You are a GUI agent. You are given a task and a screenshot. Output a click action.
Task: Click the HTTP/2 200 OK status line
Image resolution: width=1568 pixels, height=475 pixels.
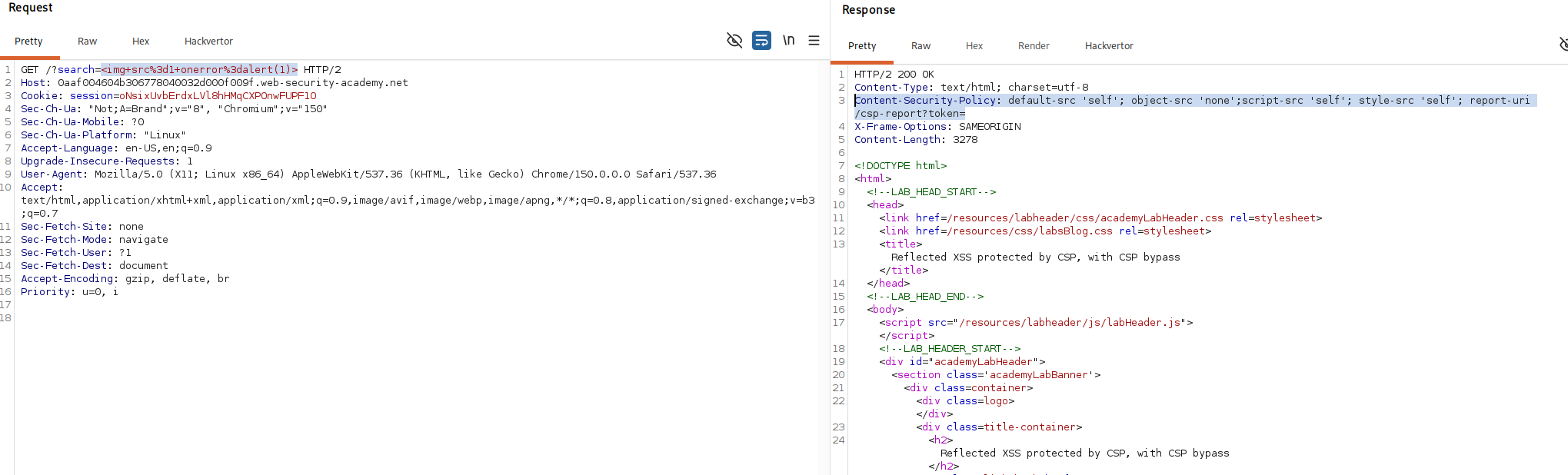pos(894,75)
